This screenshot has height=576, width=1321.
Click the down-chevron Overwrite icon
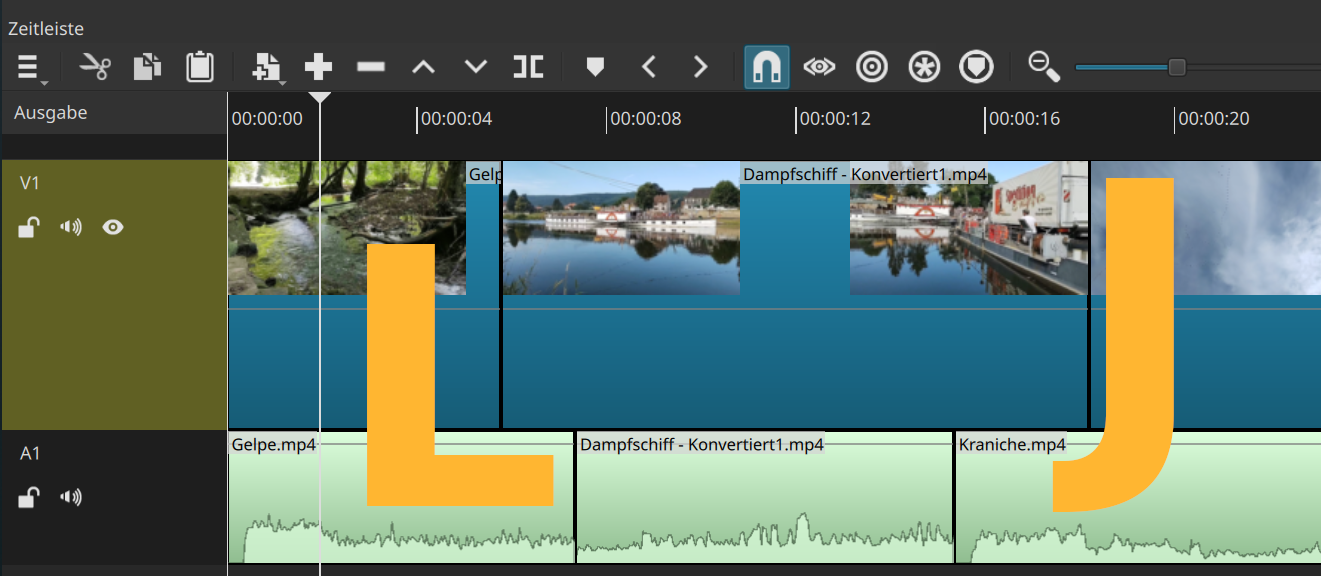coord(476,67)
